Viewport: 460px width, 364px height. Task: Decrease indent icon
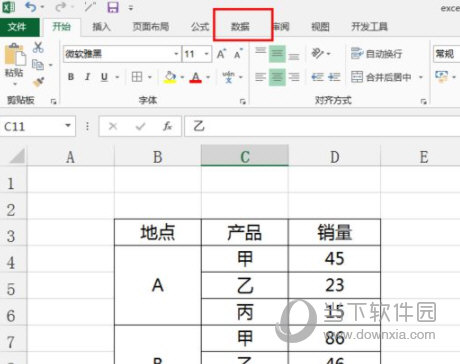(318, 77)
